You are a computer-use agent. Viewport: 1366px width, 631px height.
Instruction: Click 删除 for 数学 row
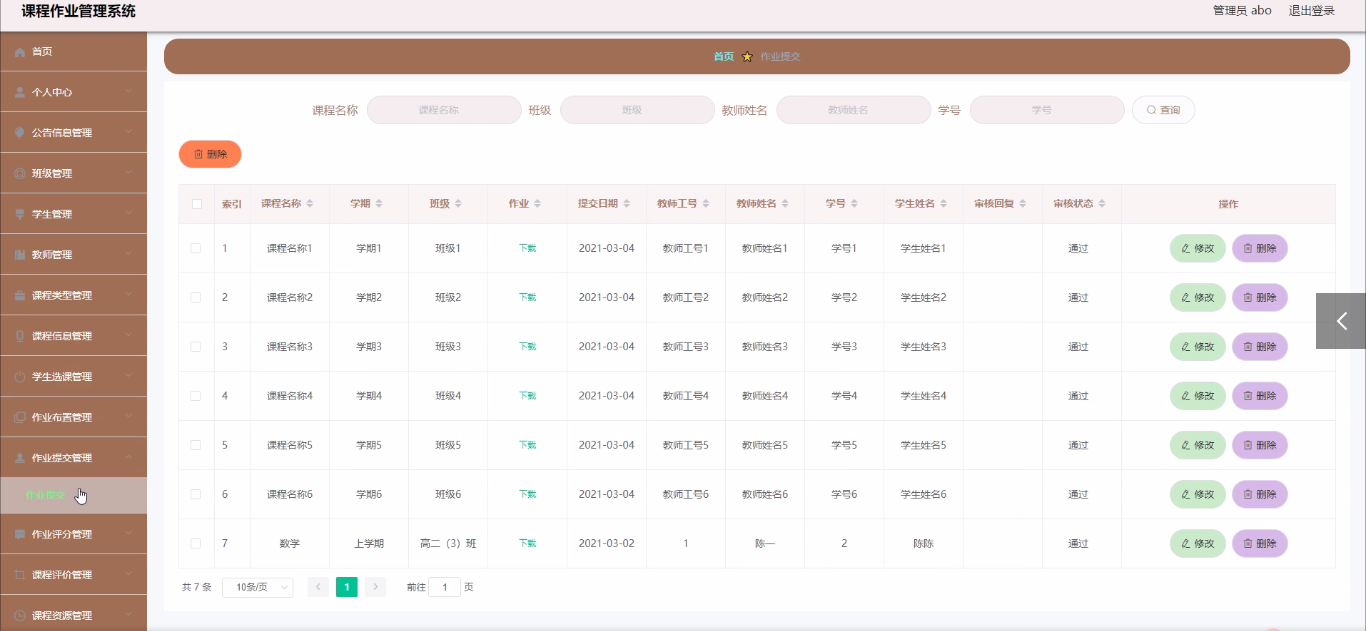tap(1260, 543)
